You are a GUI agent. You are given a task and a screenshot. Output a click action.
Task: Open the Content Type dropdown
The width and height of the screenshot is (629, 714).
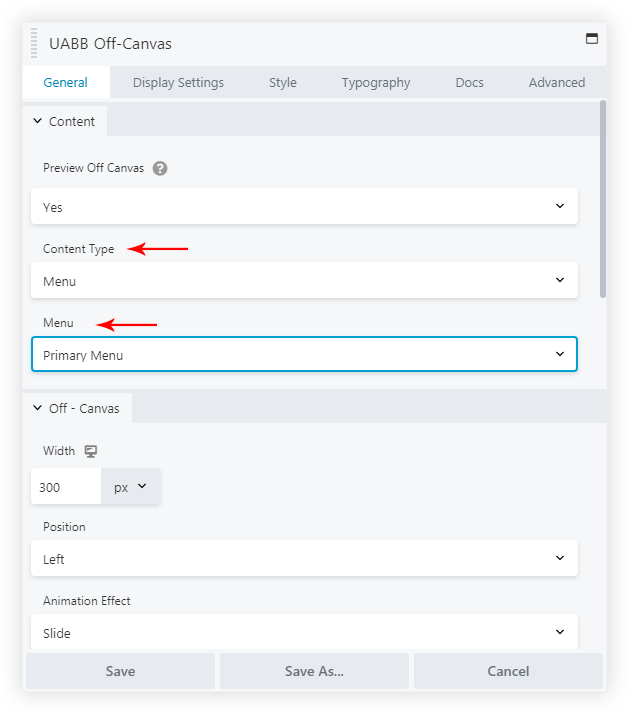(x=304, y=281)
